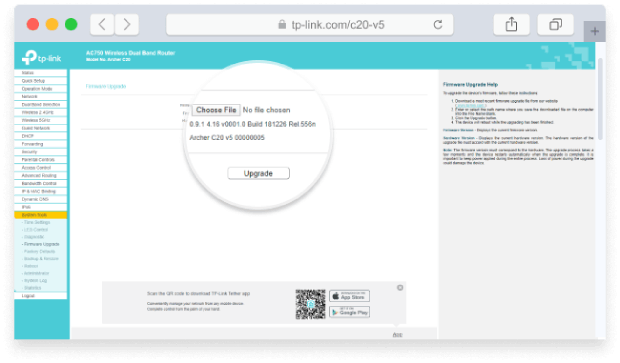Open System Log under System Tools
Screen dimensions: 620x363
pyautogui.click(x=35, y=280)
